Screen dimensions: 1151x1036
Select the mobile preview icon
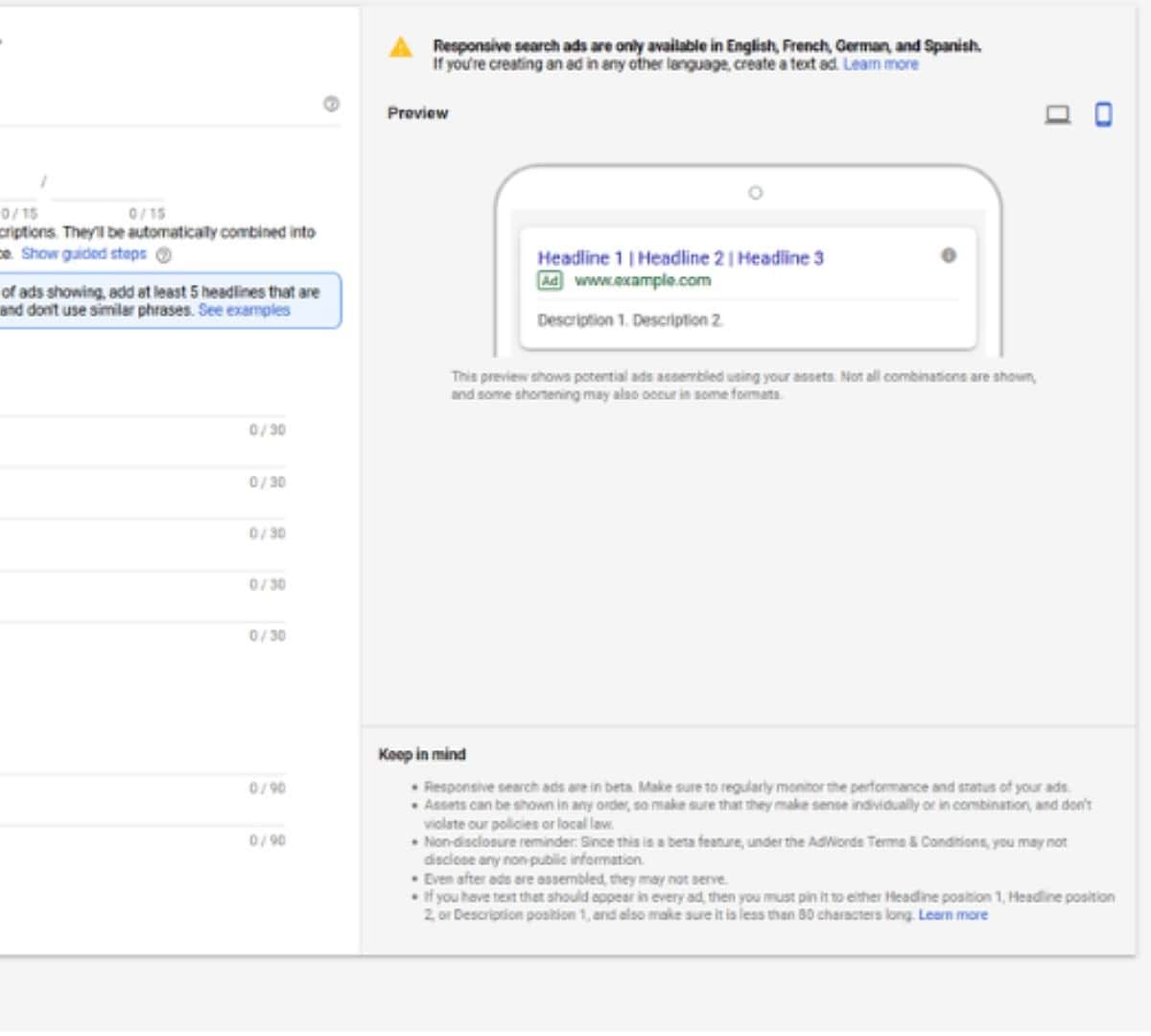click(x=1103, y=115)
